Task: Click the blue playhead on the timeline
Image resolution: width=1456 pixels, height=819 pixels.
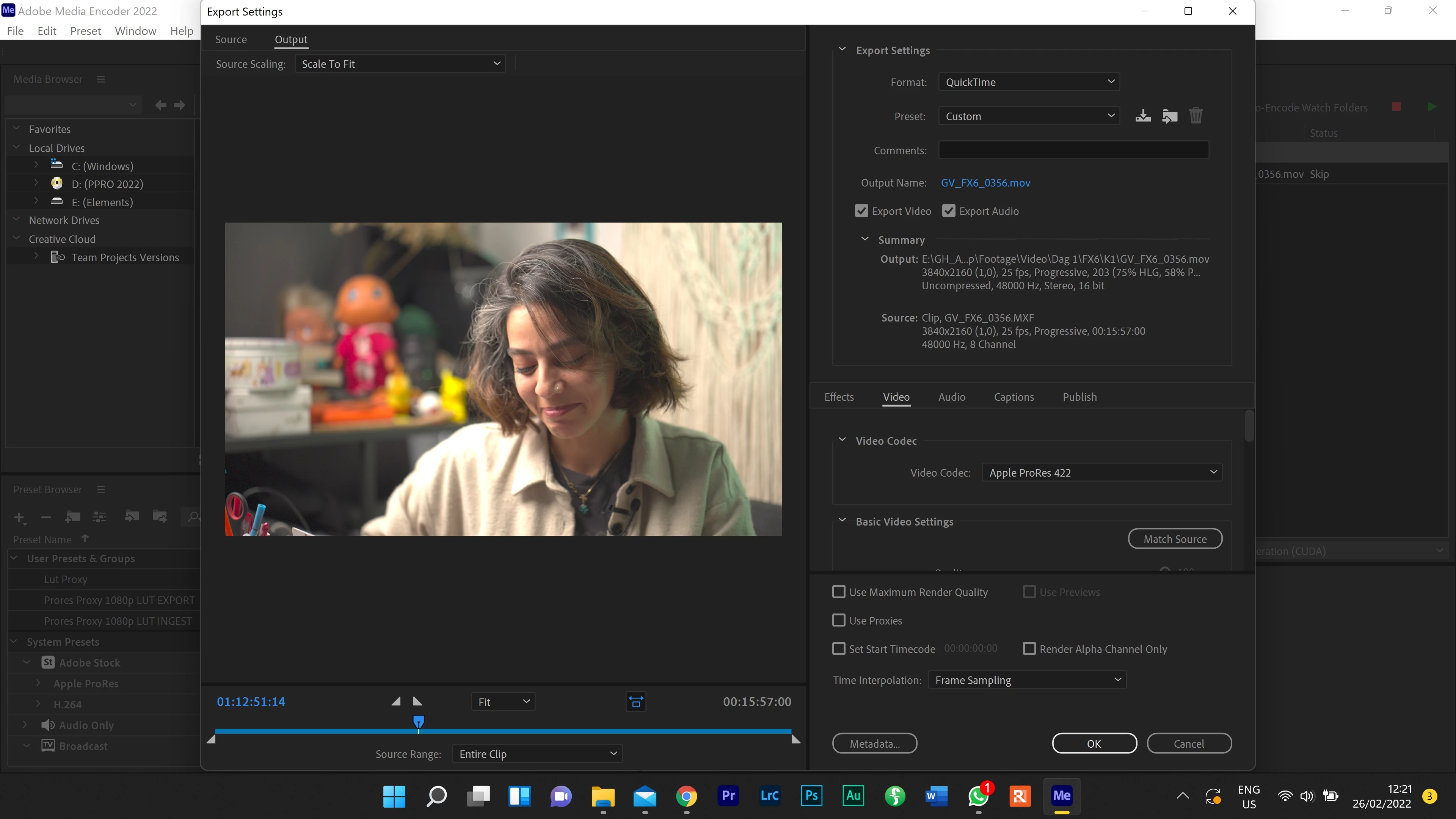Action: pos(418,721)
